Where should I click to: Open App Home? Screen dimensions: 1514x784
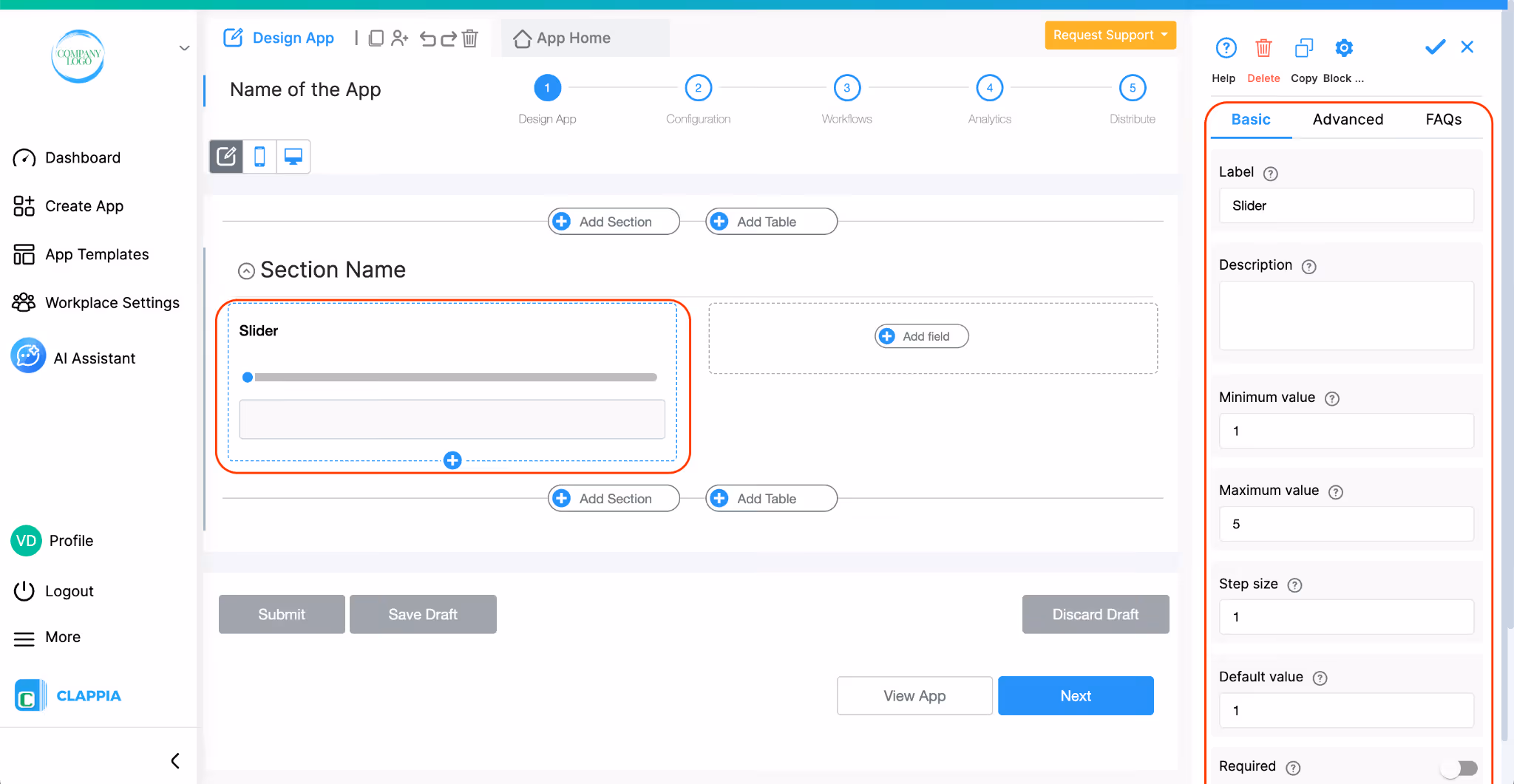(x=563, y=38)
